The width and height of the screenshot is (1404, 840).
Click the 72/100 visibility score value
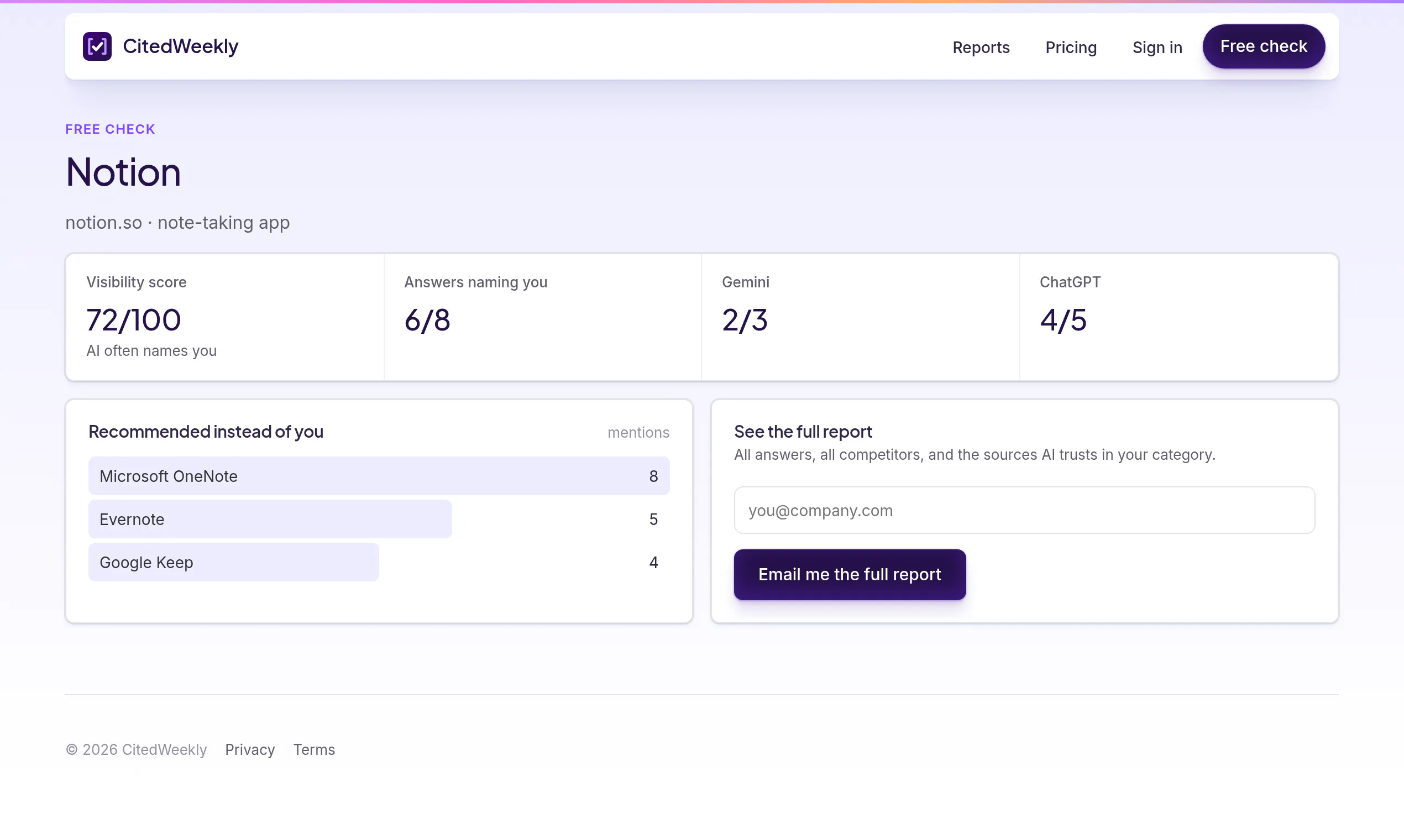(x=134, y=320)
